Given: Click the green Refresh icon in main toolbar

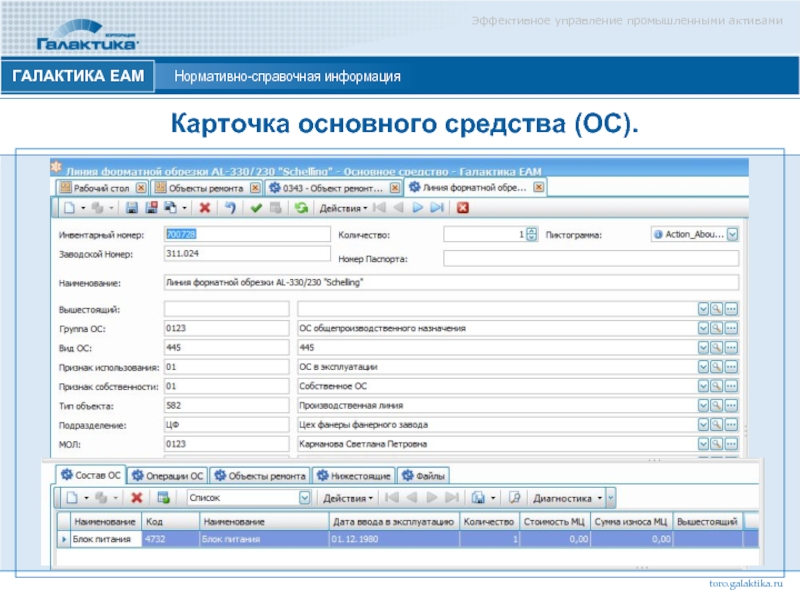Looking at the screenshot, I should click(300, 208).
